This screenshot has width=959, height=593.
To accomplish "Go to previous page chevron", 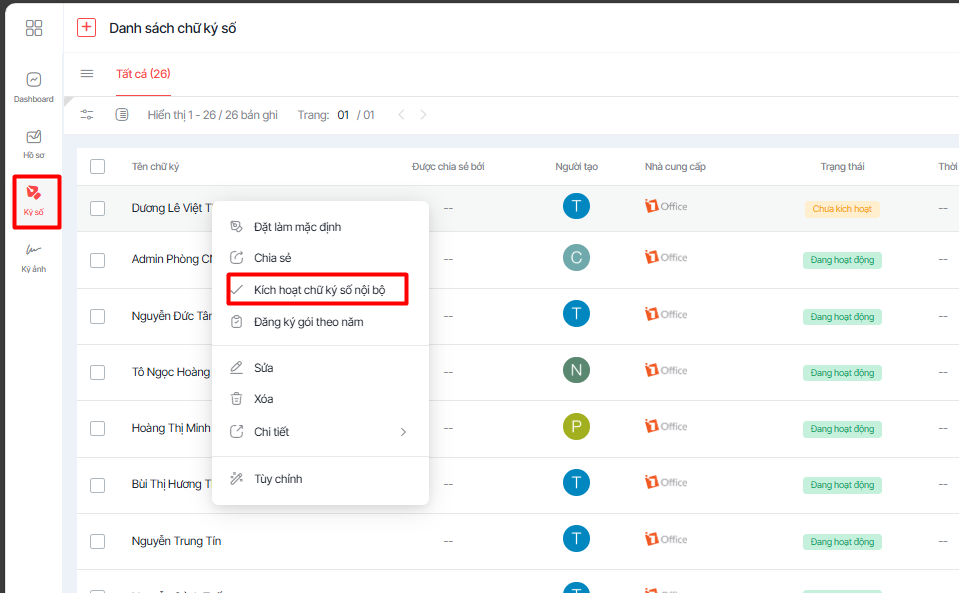I will pyautogui.click(x=401, y=115).
